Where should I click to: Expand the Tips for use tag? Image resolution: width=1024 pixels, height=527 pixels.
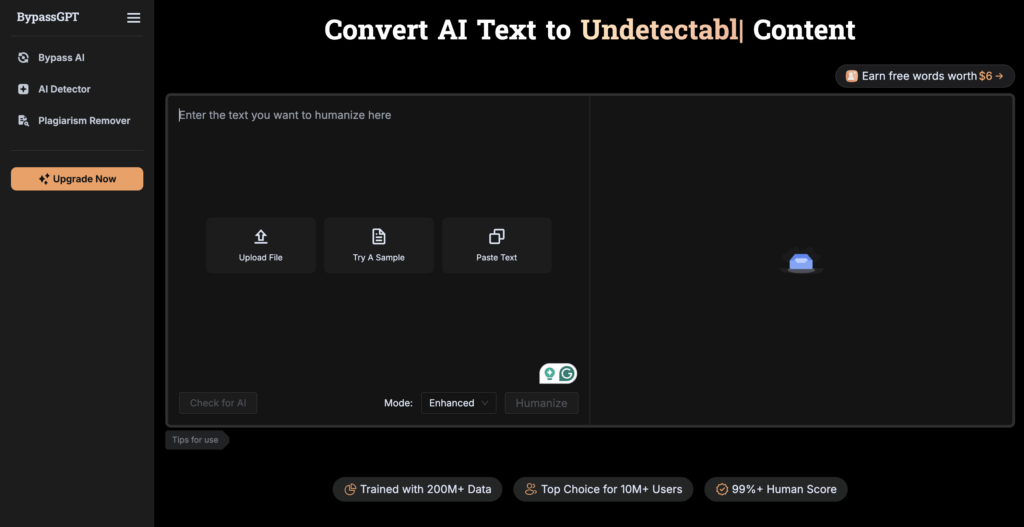pyautogui.click(x=196, y=440)
